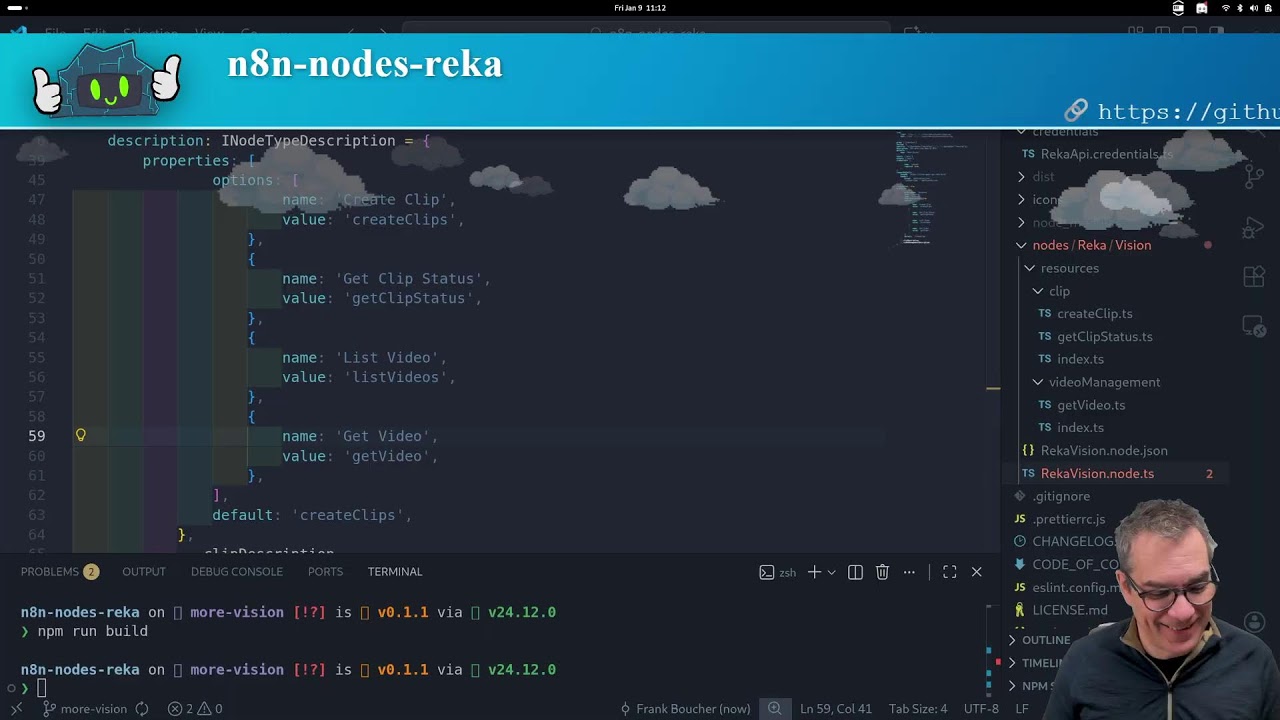Open Accounts icon in activity bar
This screenshot has height=720, width=1280.
[x=1254, y=622]
